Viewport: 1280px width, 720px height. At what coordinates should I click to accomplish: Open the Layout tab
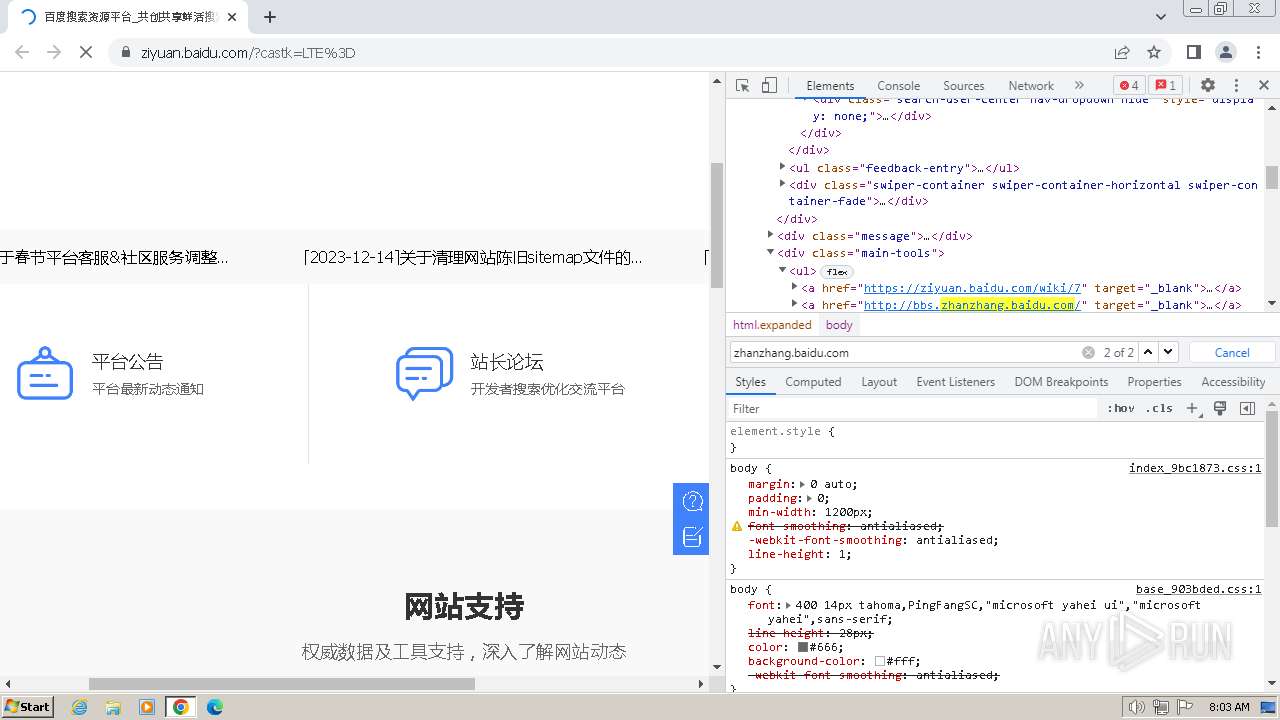tap(879, 382)
